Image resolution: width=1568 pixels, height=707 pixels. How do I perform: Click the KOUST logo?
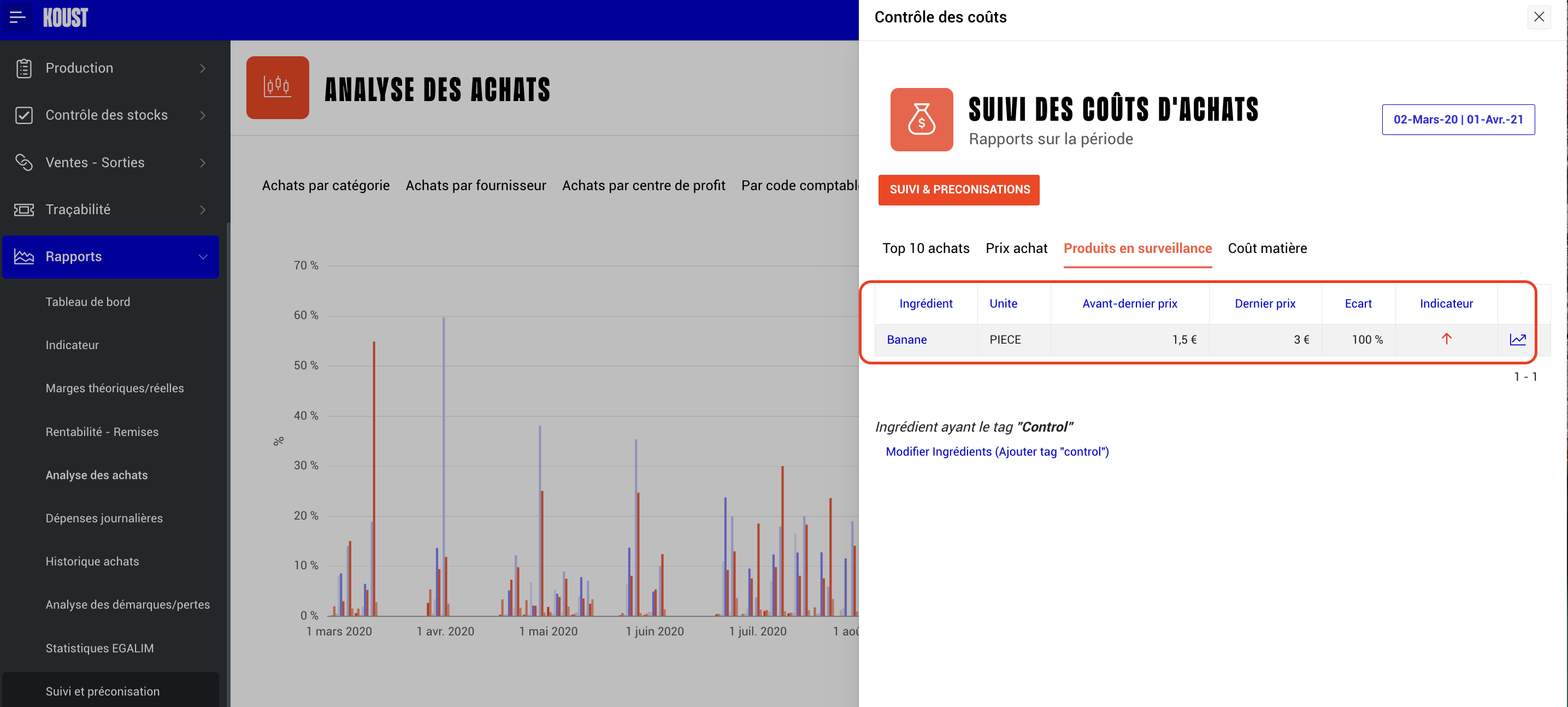click(65, 17)
